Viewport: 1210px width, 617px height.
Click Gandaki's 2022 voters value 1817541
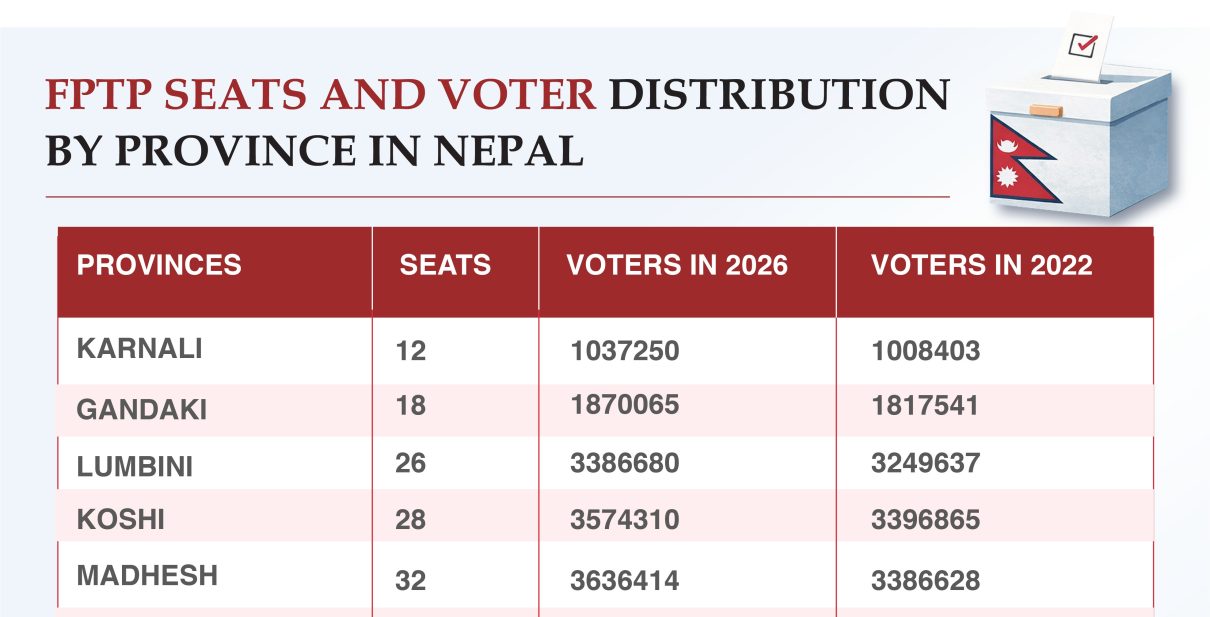tap(925, 406)
